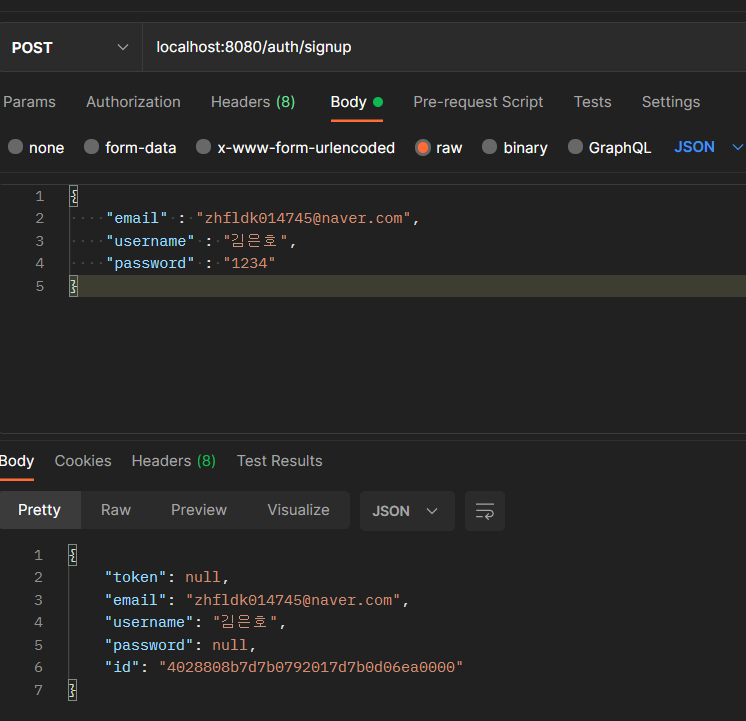
Task: Click the "token" key in response
Action: point(135,577)
